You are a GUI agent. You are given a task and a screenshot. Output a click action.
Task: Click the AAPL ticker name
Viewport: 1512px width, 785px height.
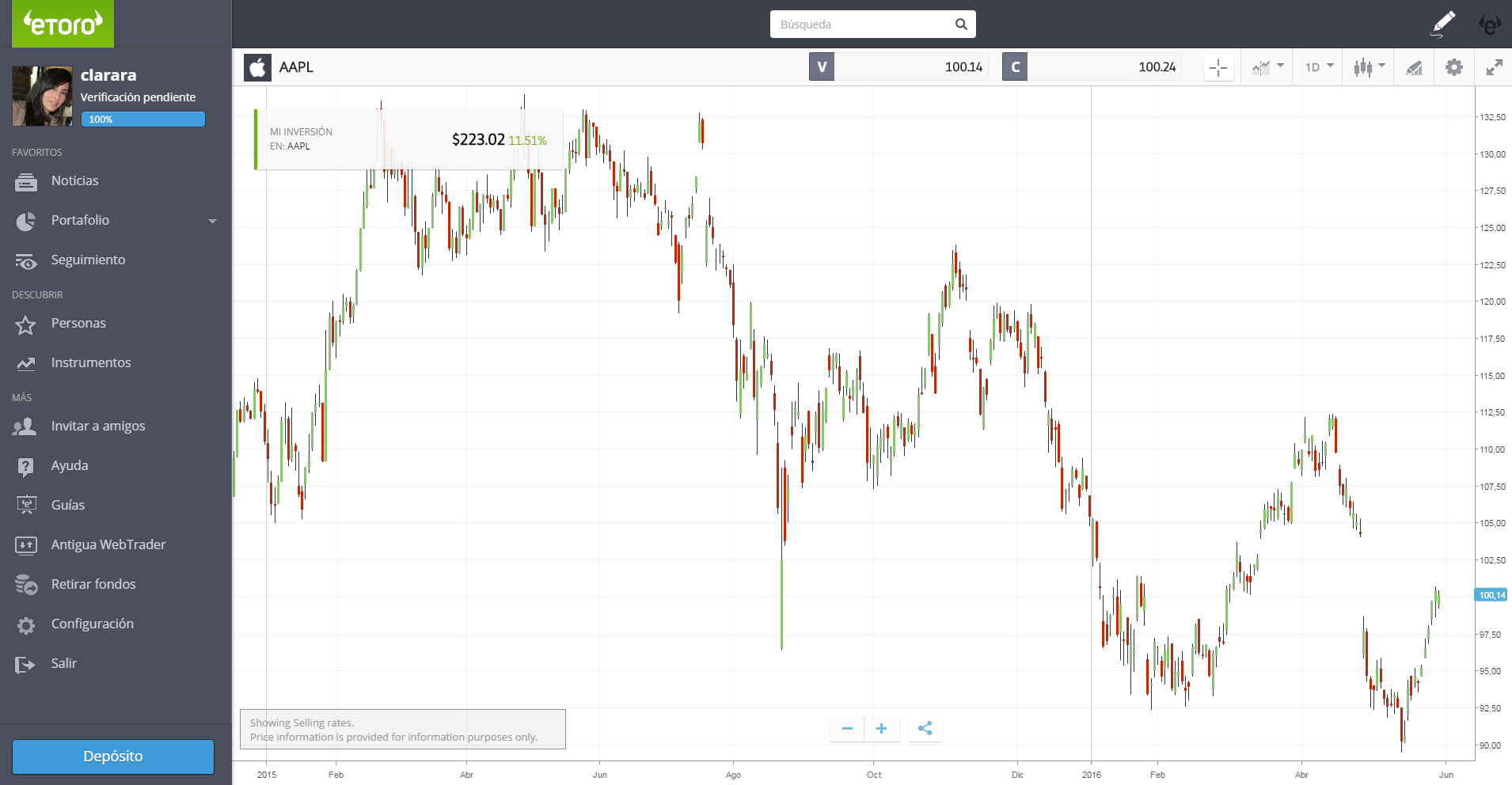pos(296,67)
